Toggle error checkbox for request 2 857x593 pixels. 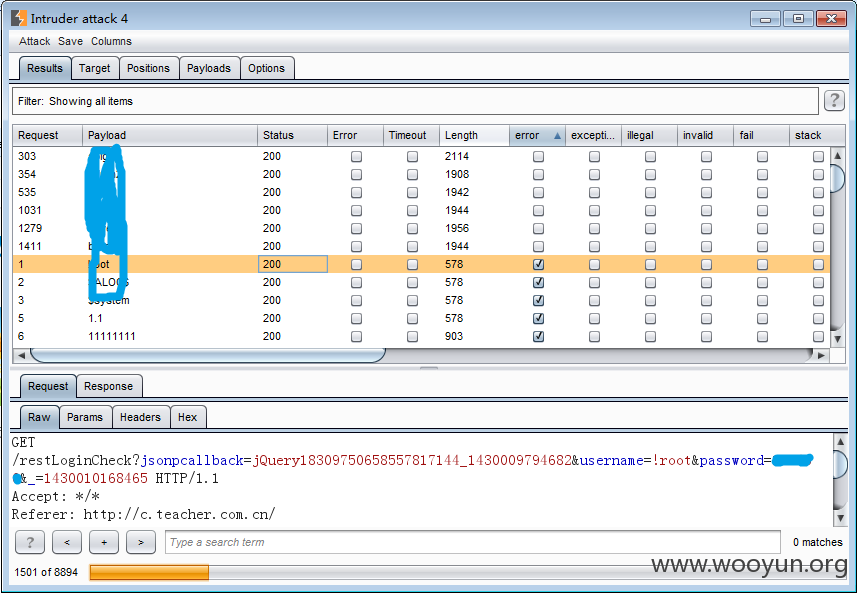tap(538, 283)
